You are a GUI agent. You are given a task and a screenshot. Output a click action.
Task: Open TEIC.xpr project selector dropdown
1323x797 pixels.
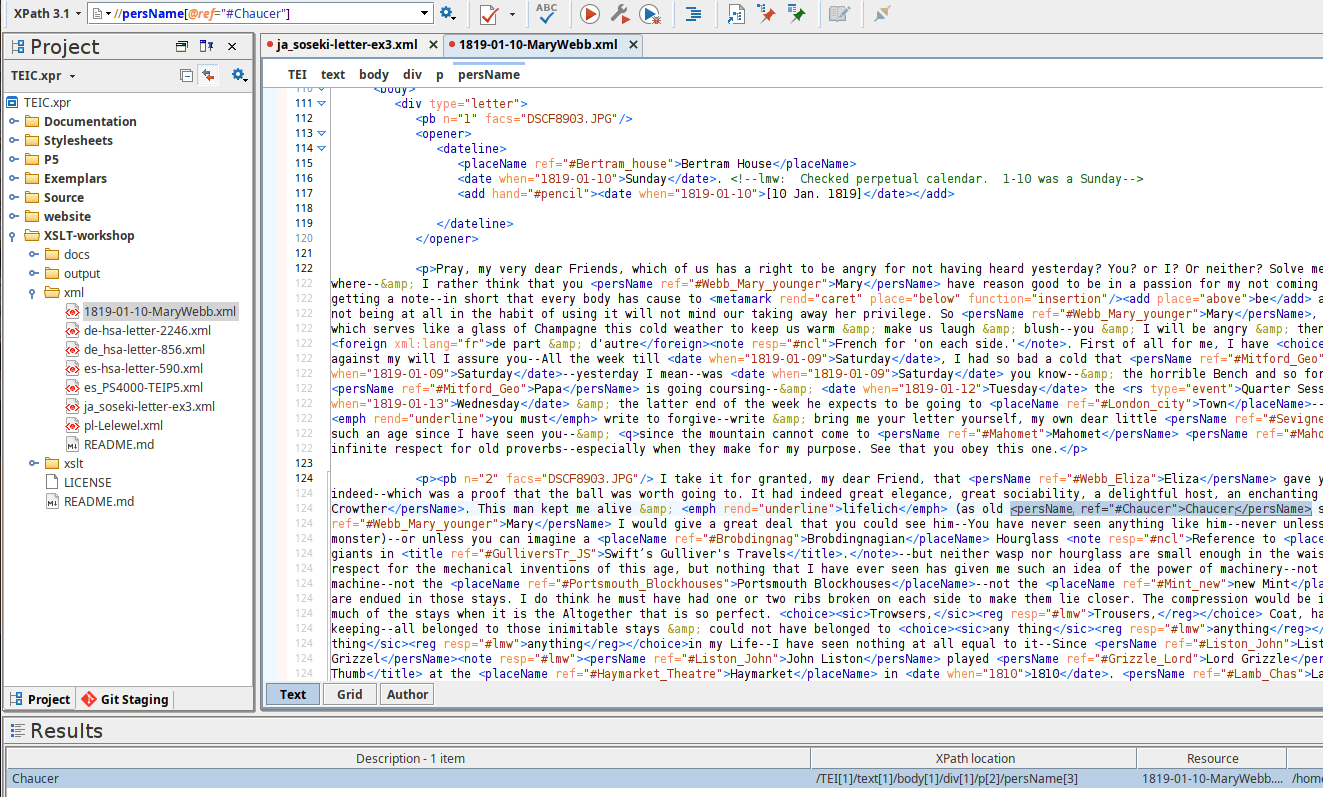[x=43, y=76]
